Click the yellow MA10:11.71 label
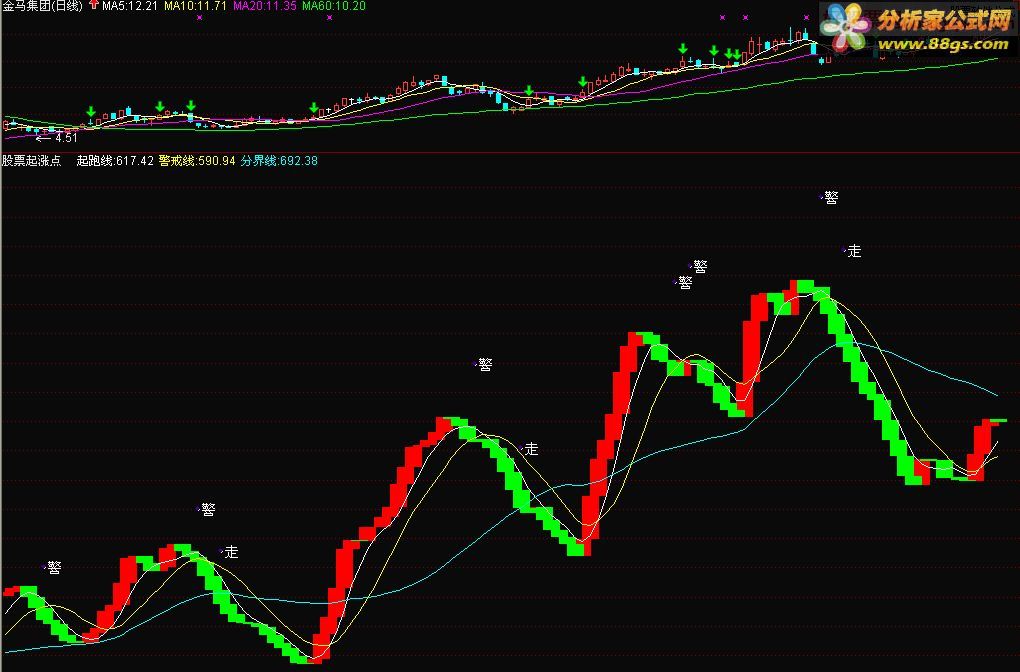This screenshot has height=672, width=1020. point(196,6)
